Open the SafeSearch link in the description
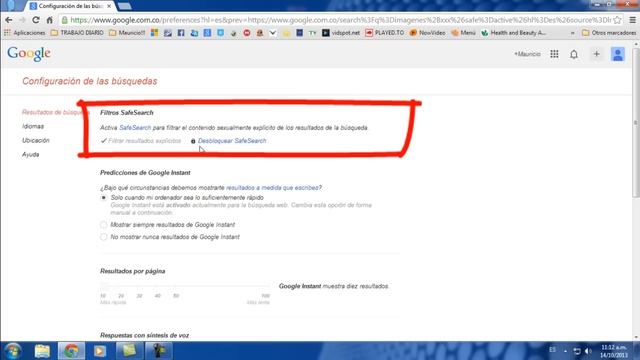This screenshot has height=360, width=640. coord(135,128)
